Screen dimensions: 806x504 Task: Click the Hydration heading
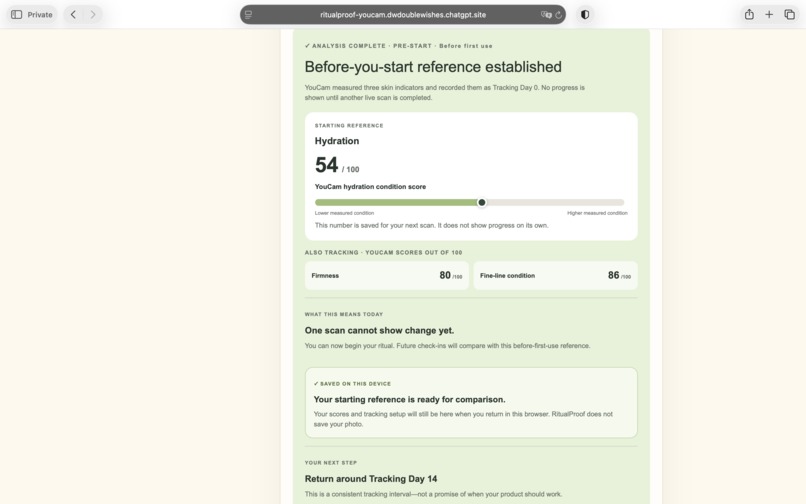(x=337, y=141)
